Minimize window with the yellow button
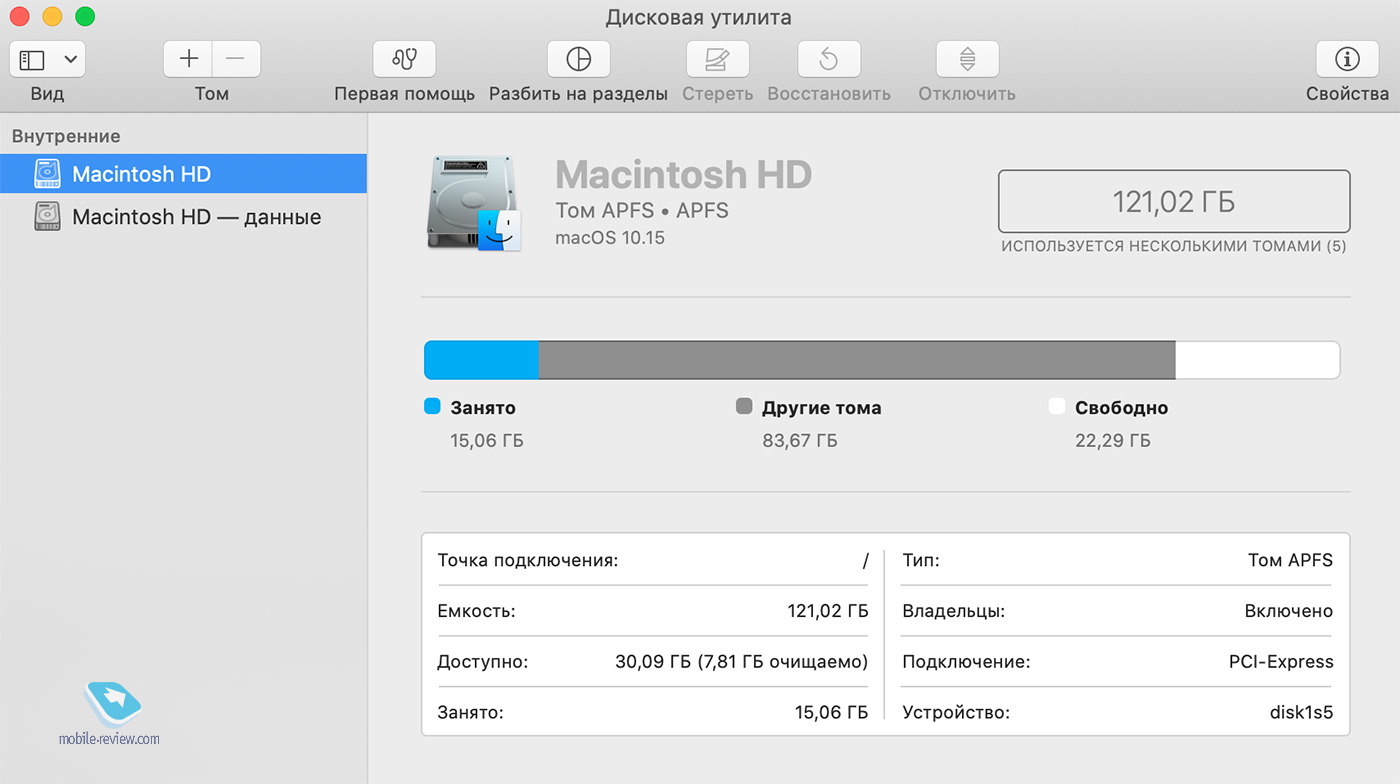The image size is (1400, 784). point(52,17)
